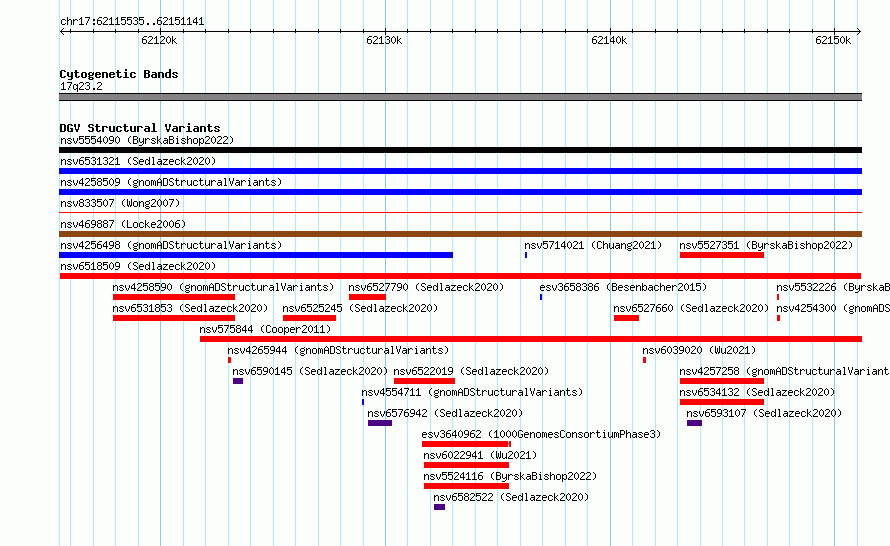This screenshot has height=546, width=890.
Task: Click nsv6534132 (Sedlazeck2020) label
Action: pos(757,392)
